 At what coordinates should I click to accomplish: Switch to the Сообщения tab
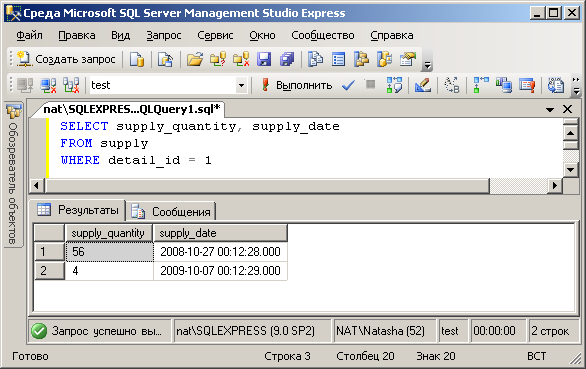[171, 212]
